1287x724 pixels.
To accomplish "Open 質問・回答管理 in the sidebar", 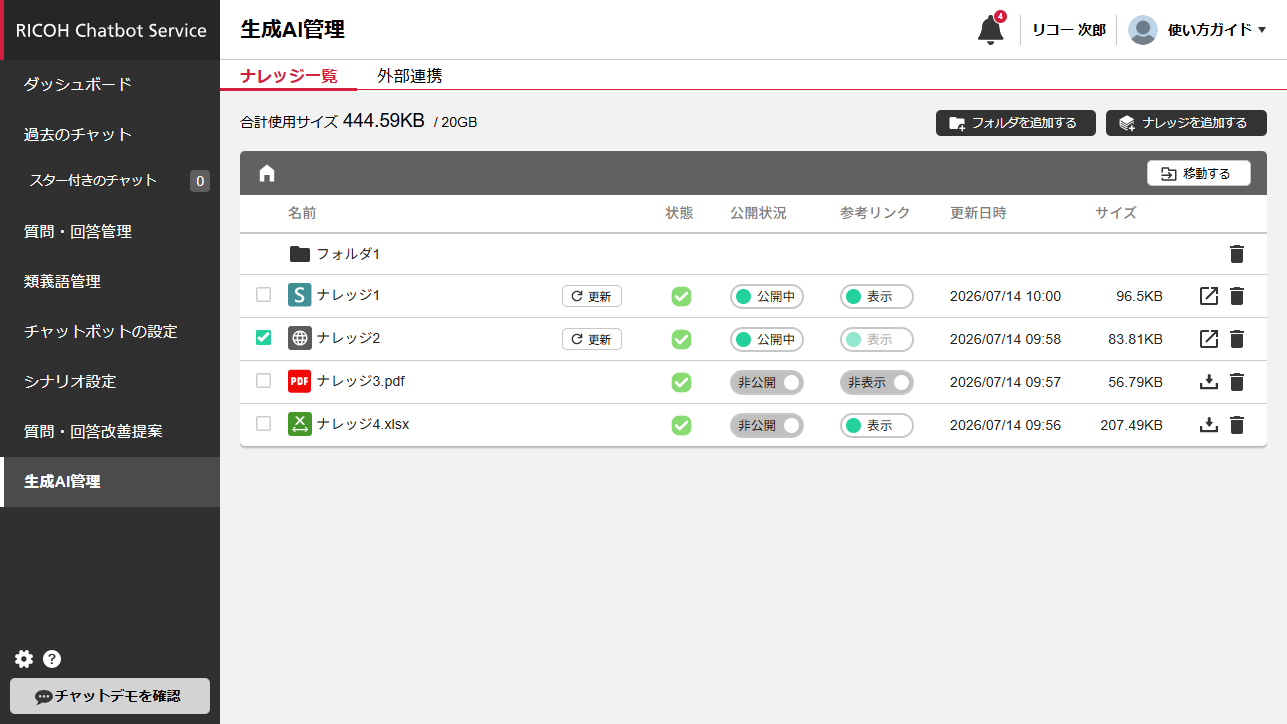I will tap(110, 232).
